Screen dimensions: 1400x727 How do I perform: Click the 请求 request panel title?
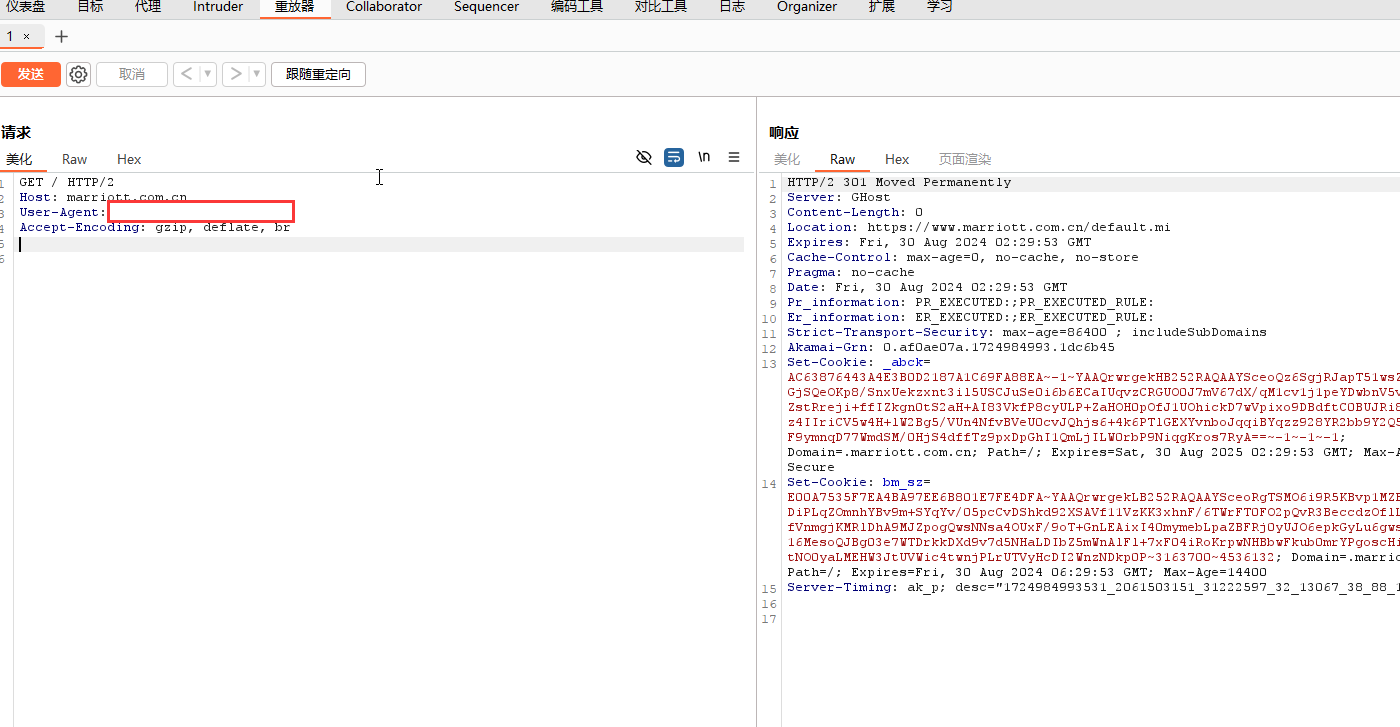pos(16,132)
